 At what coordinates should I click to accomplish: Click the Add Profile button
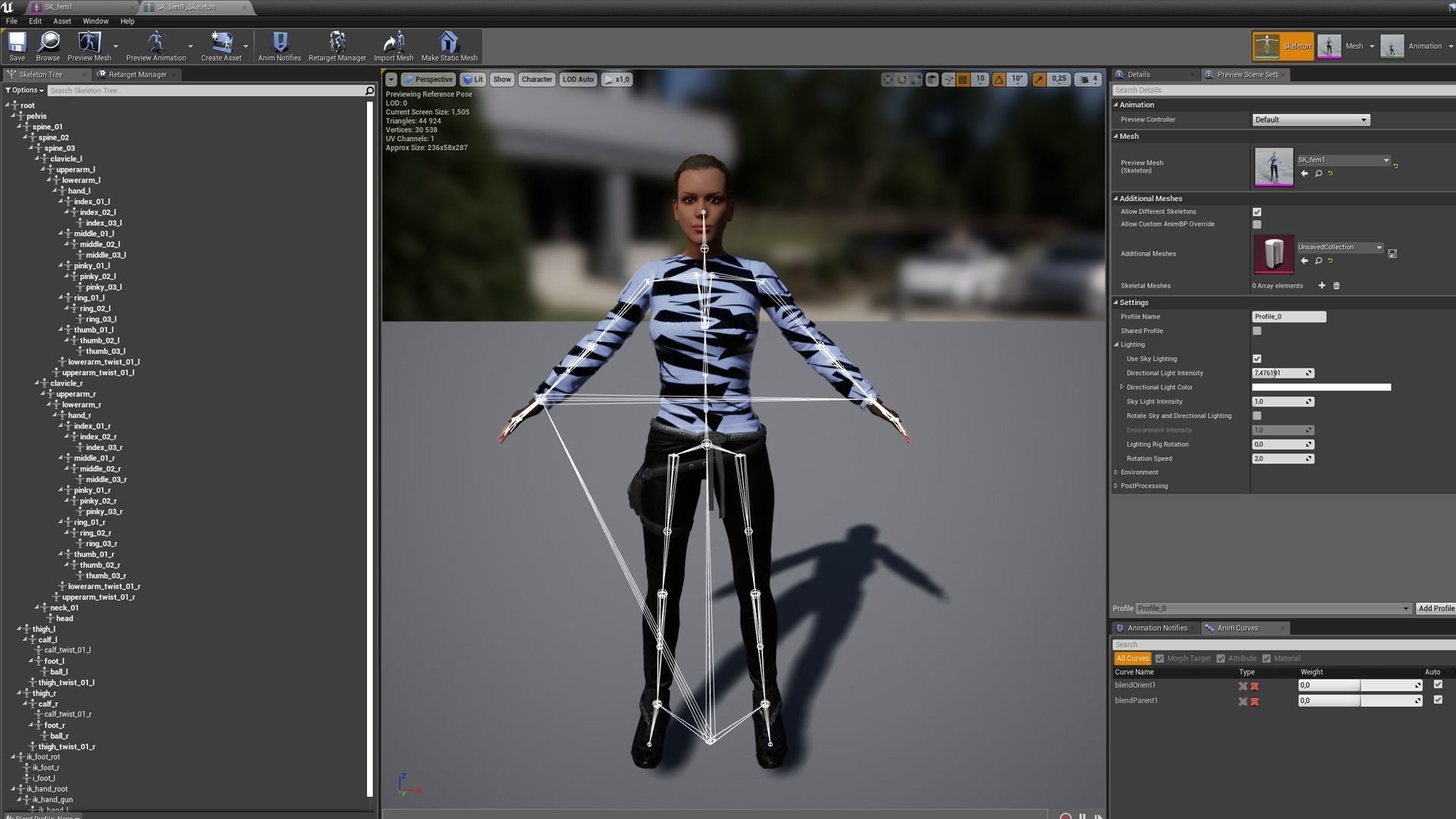[x=1436, y=608]
